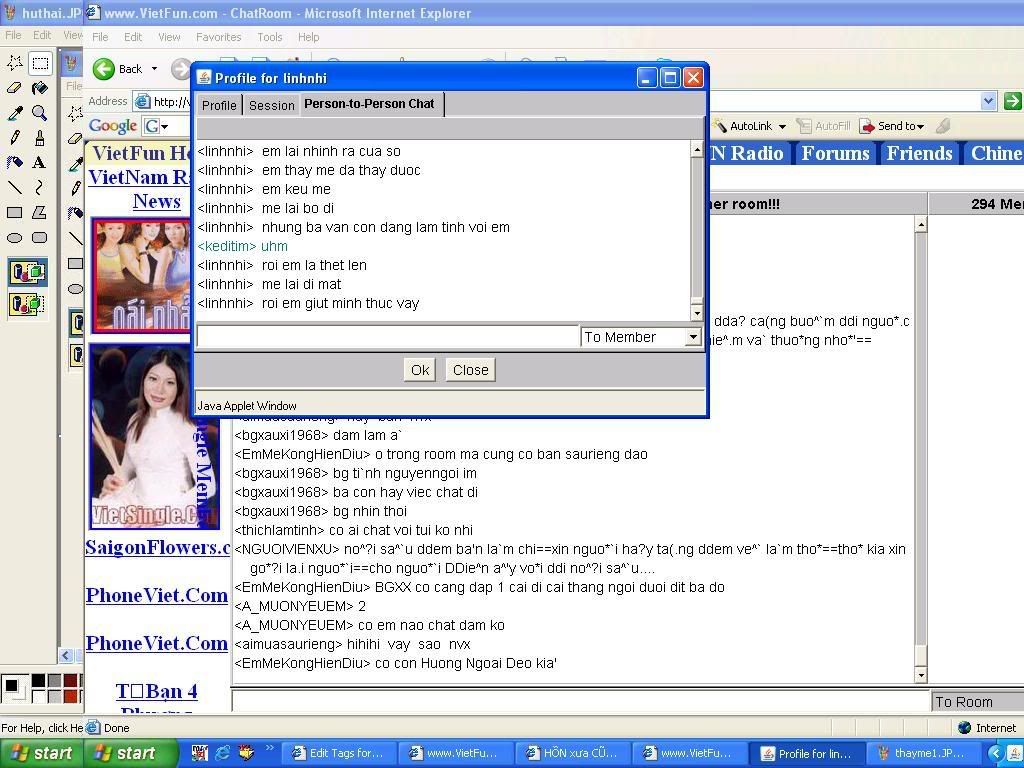Viewport: 1024px width, 768px height.
Task: Pick the black color swatch in Paint palette
Action: click(x=39, y=680)
